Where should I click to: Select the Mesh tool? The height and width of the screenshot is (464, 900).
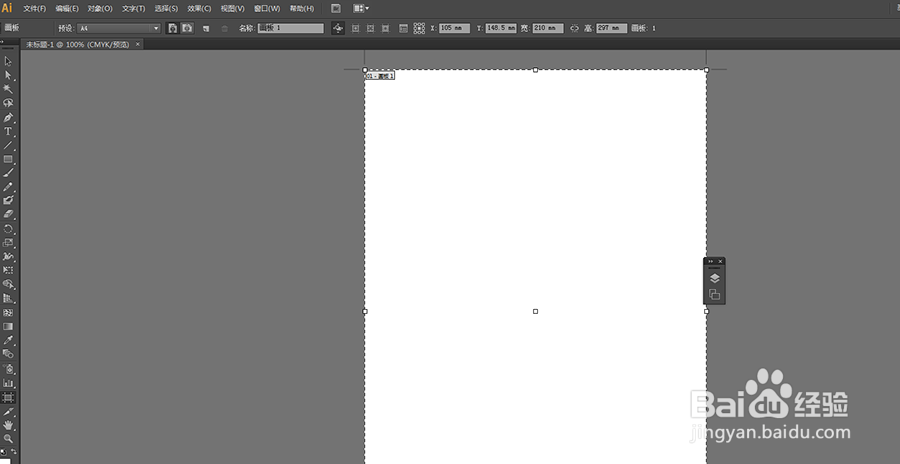pyautogui.click(x=8, y=312)
